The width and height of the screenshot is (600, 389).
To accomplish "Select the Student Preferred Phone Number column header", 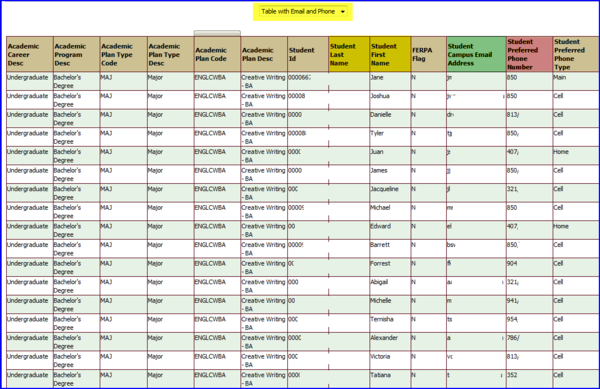I will 530,54.
